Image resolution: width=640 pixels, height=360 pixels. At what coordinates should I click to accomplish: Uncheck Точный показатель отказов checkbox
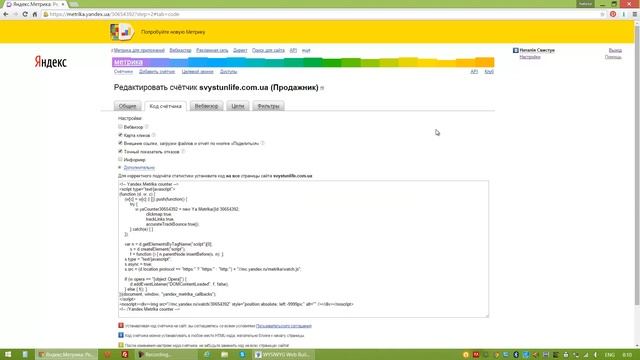tap(120, 151)
